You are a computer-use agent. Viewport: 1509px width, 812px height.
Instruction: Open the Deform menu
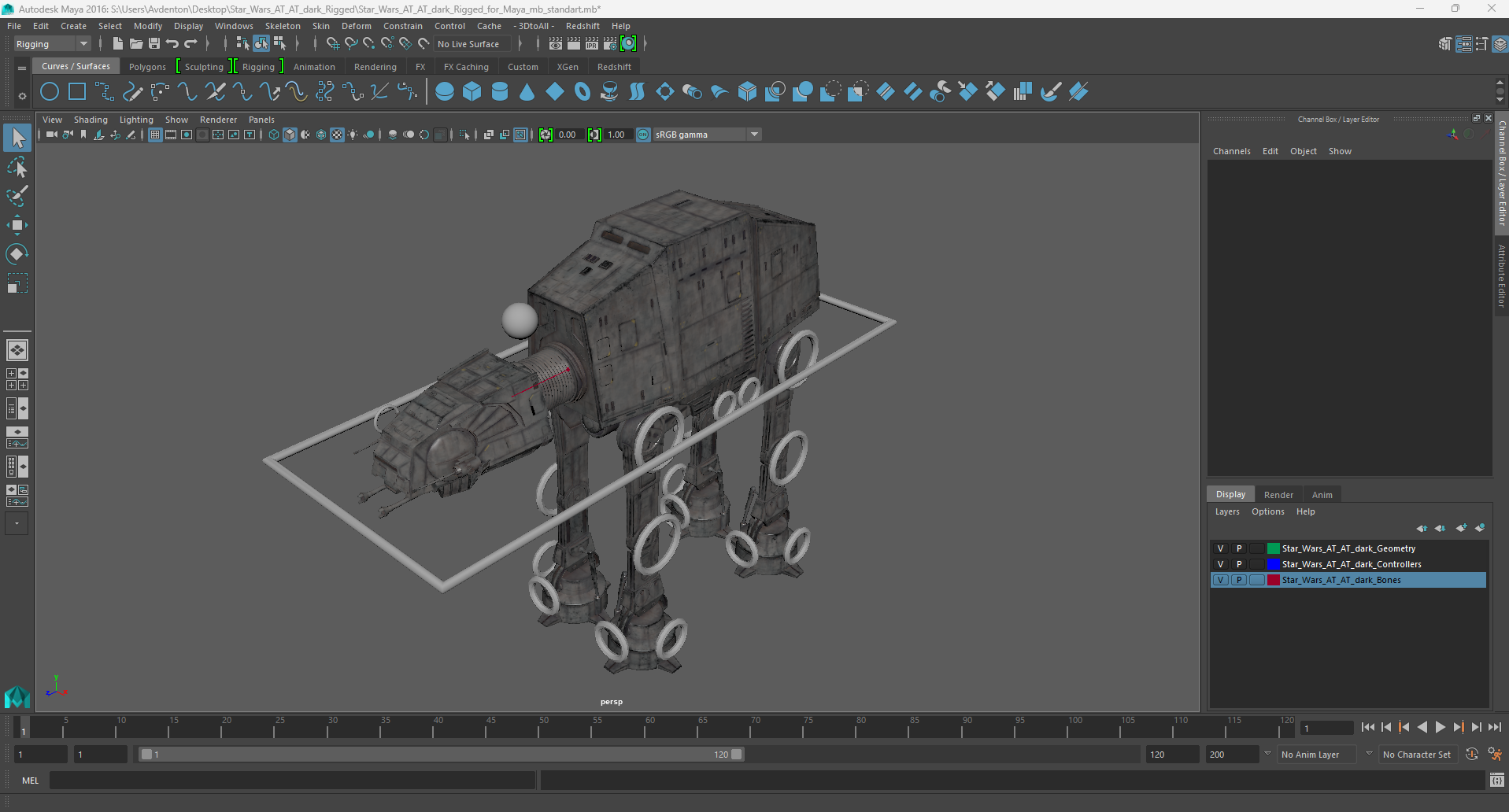pyautogui.click(x=357, y=26)
